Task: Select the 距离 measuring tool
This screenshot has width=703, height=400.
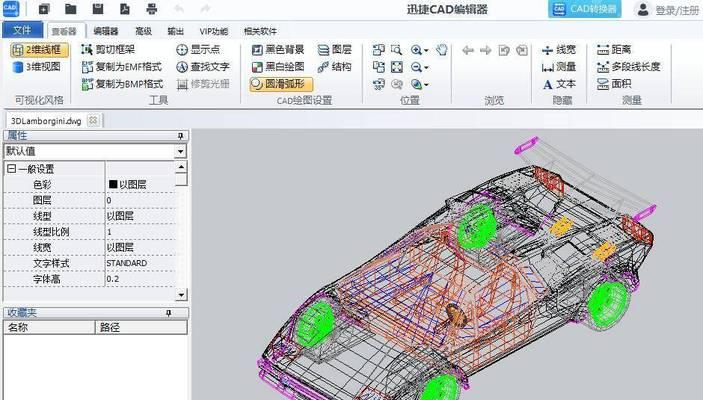Action: [x=614, y=49]
